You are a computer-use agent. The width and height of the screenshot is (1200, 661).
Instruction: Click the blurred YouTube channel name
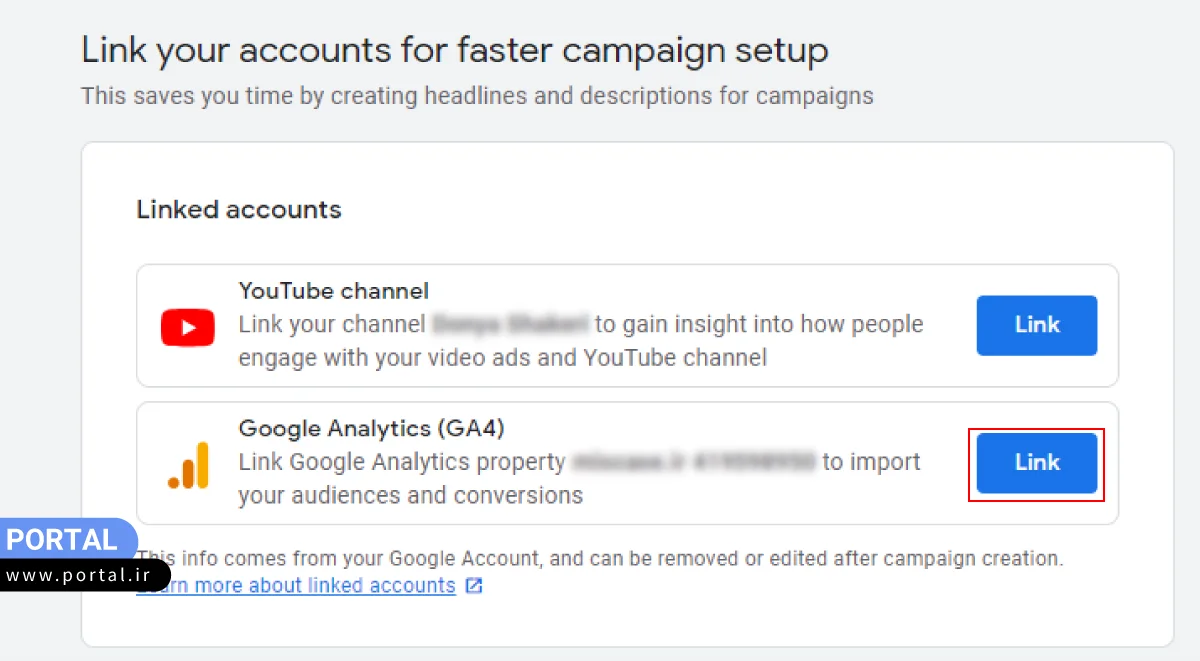(510, 325)
